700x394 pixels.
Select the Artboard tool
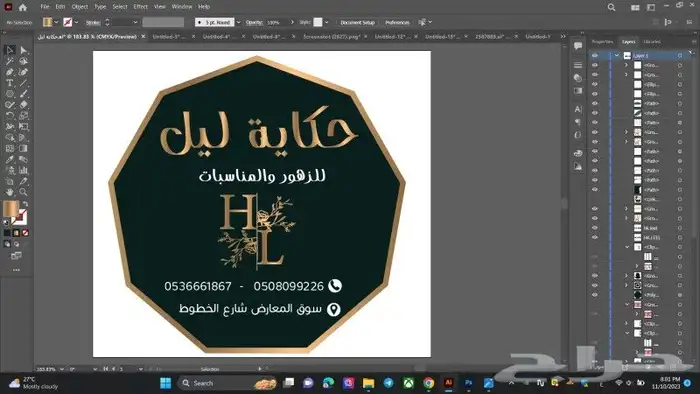(x=9, y=181)
